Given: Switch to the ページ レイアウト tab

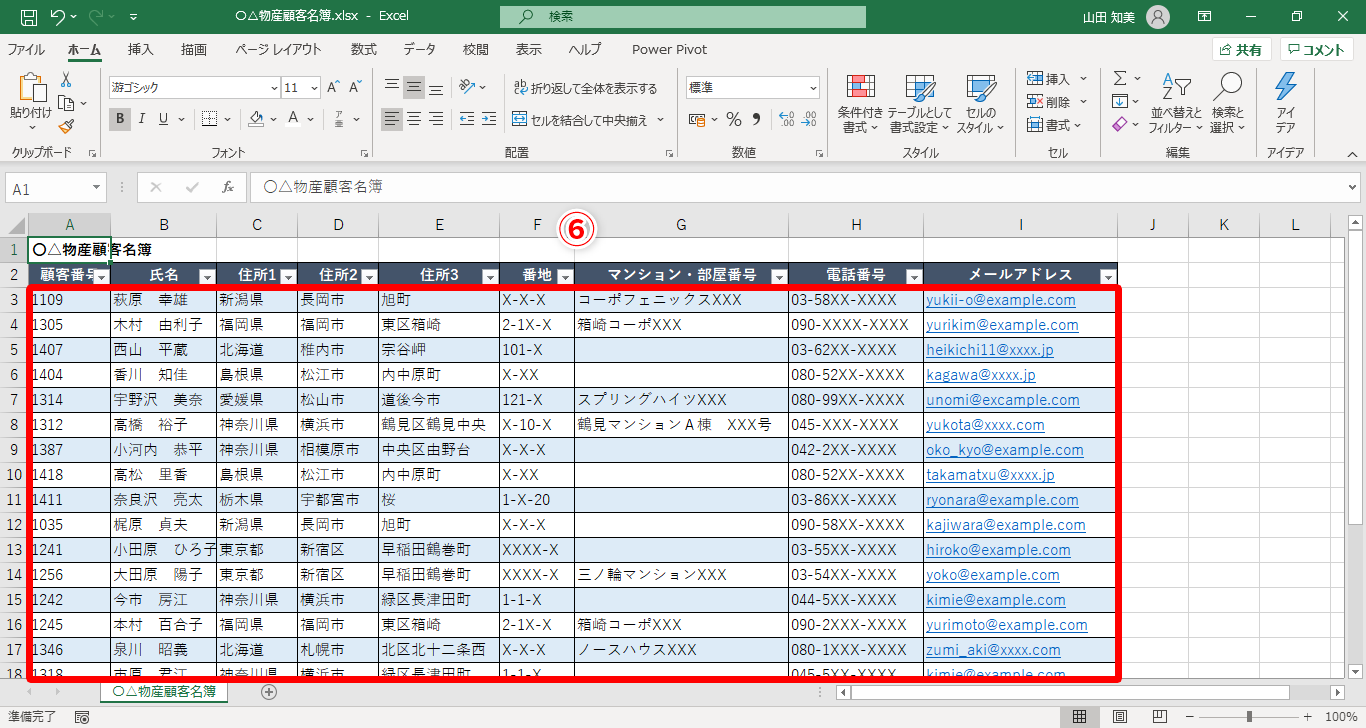Looking at the screenshot, I should [279, 49].
